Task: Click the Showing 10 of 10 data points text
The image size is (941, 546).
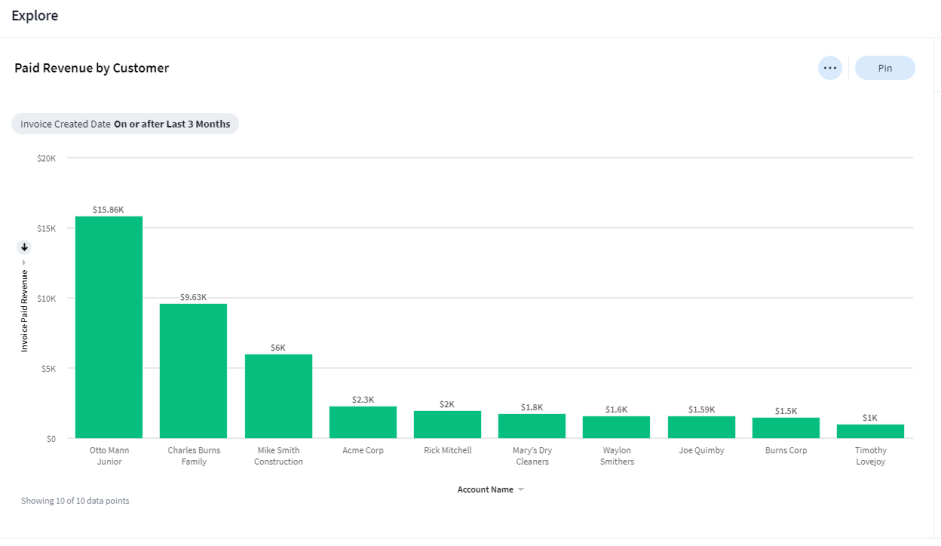Action: (x=75, y=500)
